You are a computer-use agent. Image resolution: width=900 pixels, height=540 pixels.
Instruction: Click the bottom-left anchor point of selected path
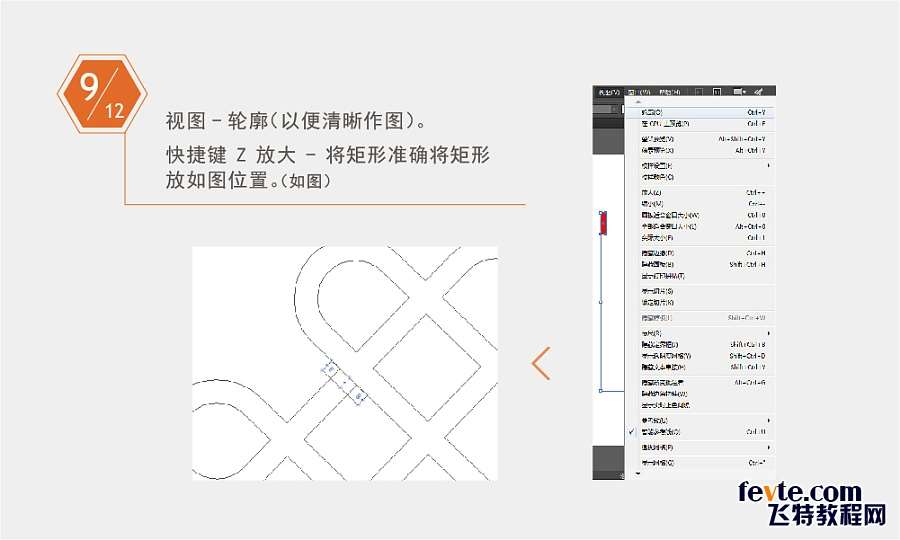point(600,391)
